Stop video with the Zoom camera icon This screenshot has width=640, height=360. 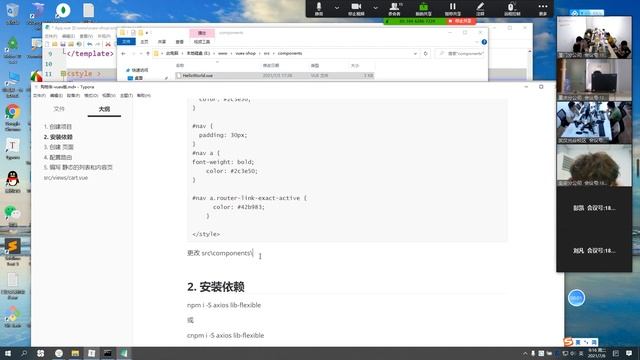[x=356, y=9]
